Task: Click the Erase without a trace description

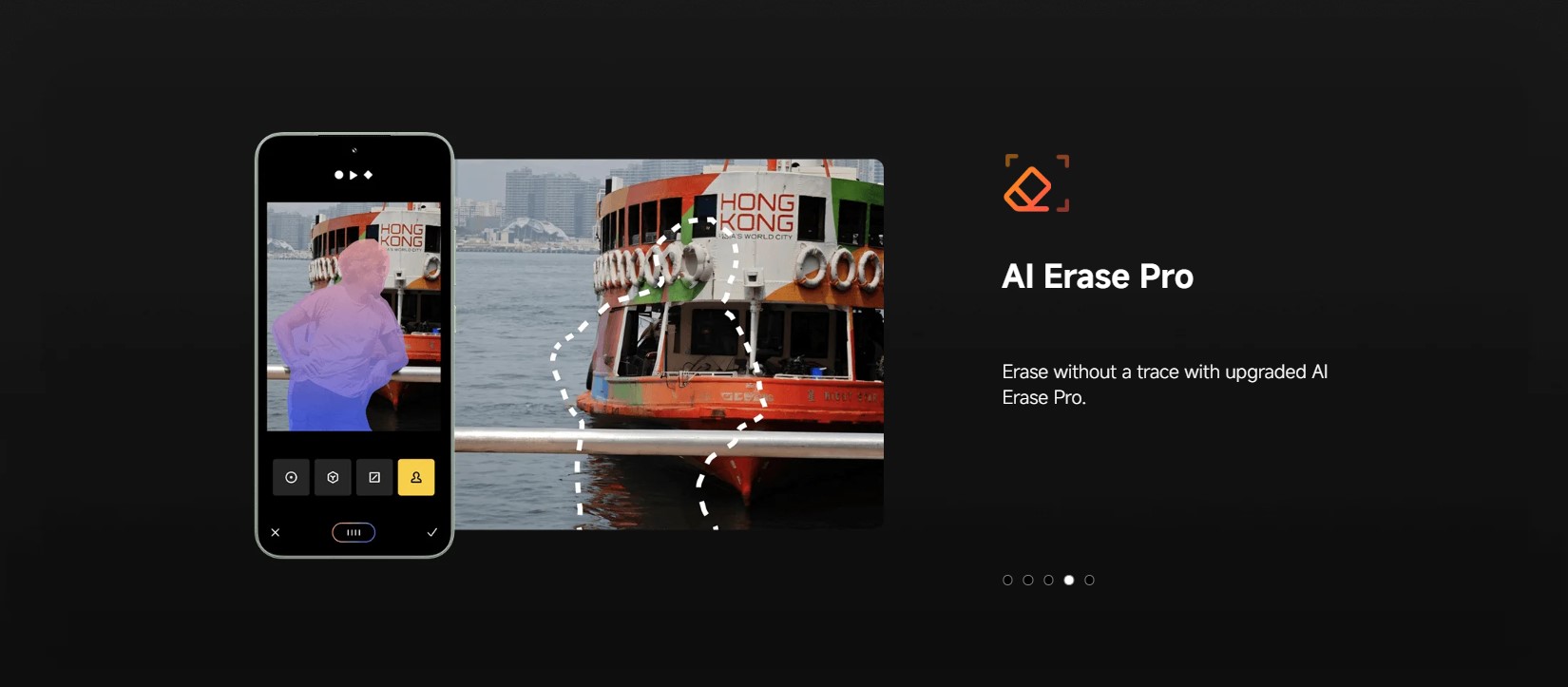Action: click(x=1165, y=384)
